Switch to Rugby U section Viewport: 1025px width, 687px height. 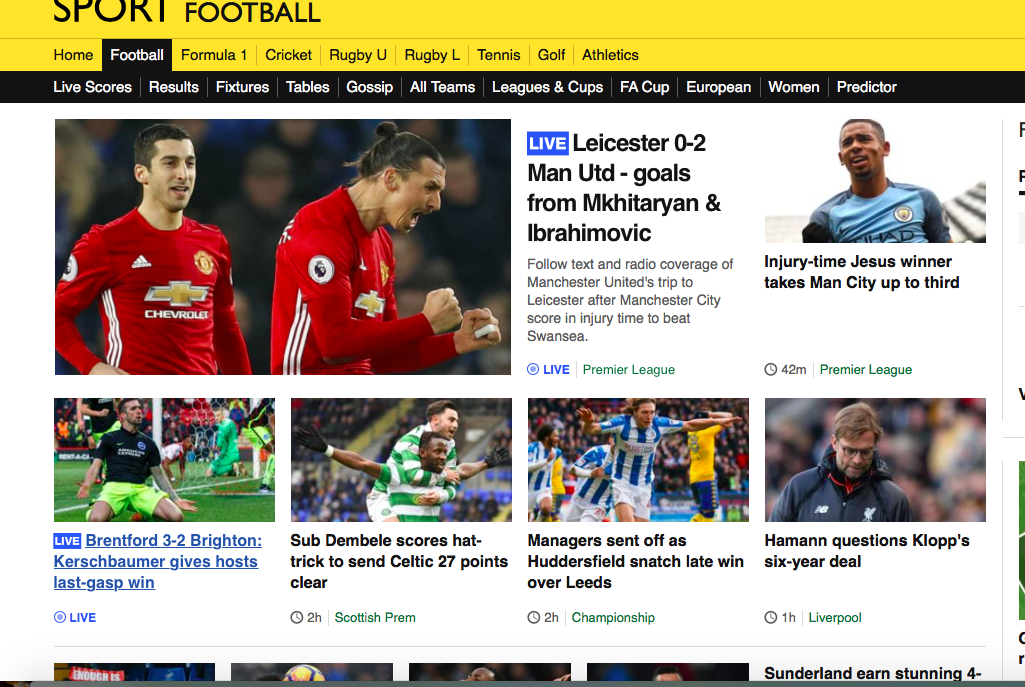[358, 55]
